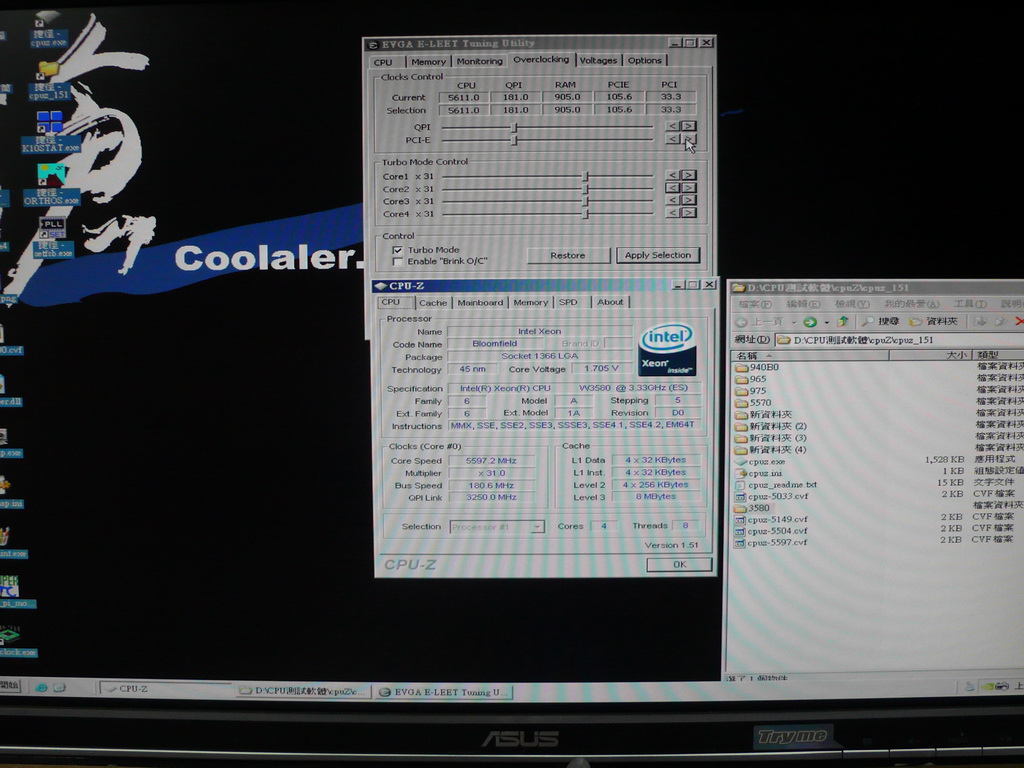This screenshot has width=1024, height=768.
Task: Decrease PCI-E clock with left arrow button
Action: (673, 139)
